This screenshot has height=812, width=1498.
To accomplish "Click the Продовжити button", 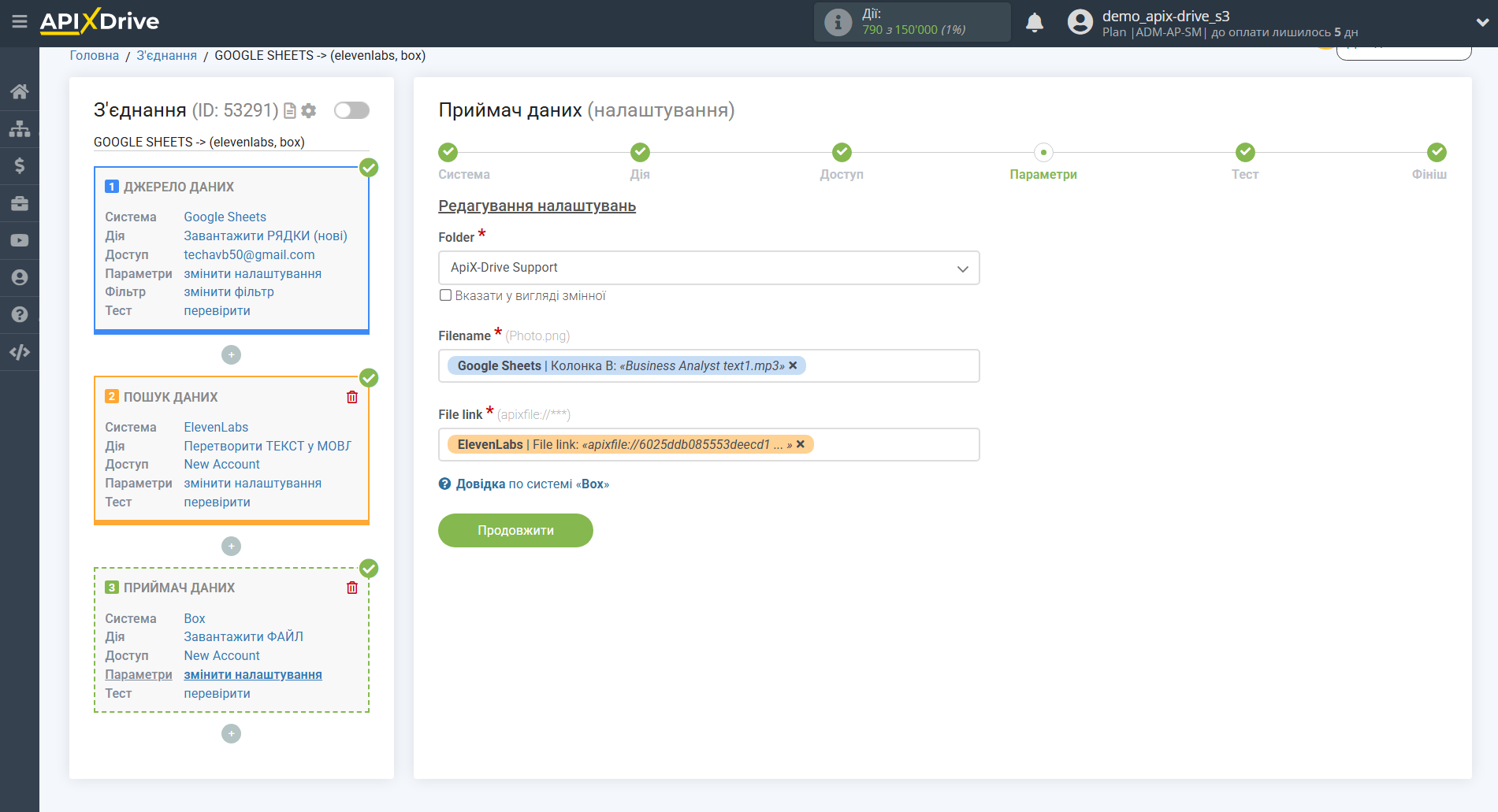I will 515,530.
